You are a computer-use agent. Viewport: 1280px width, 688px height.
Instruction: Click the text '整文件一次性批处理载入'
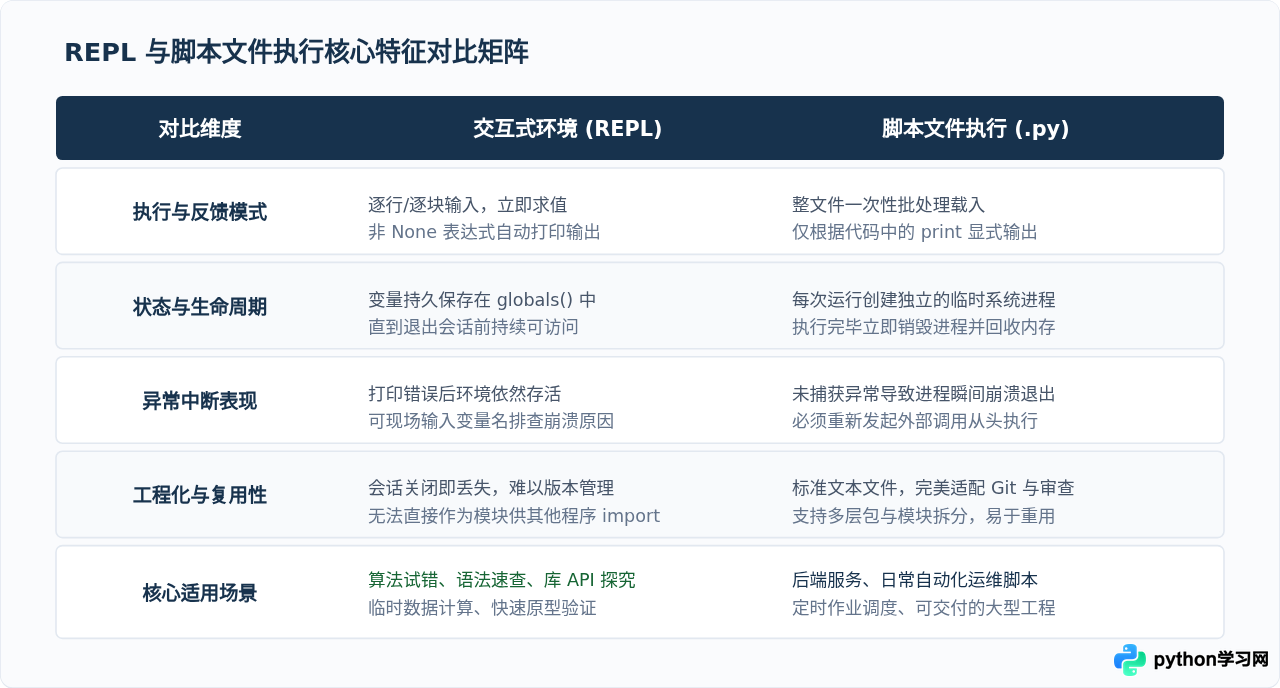point(889,205)
